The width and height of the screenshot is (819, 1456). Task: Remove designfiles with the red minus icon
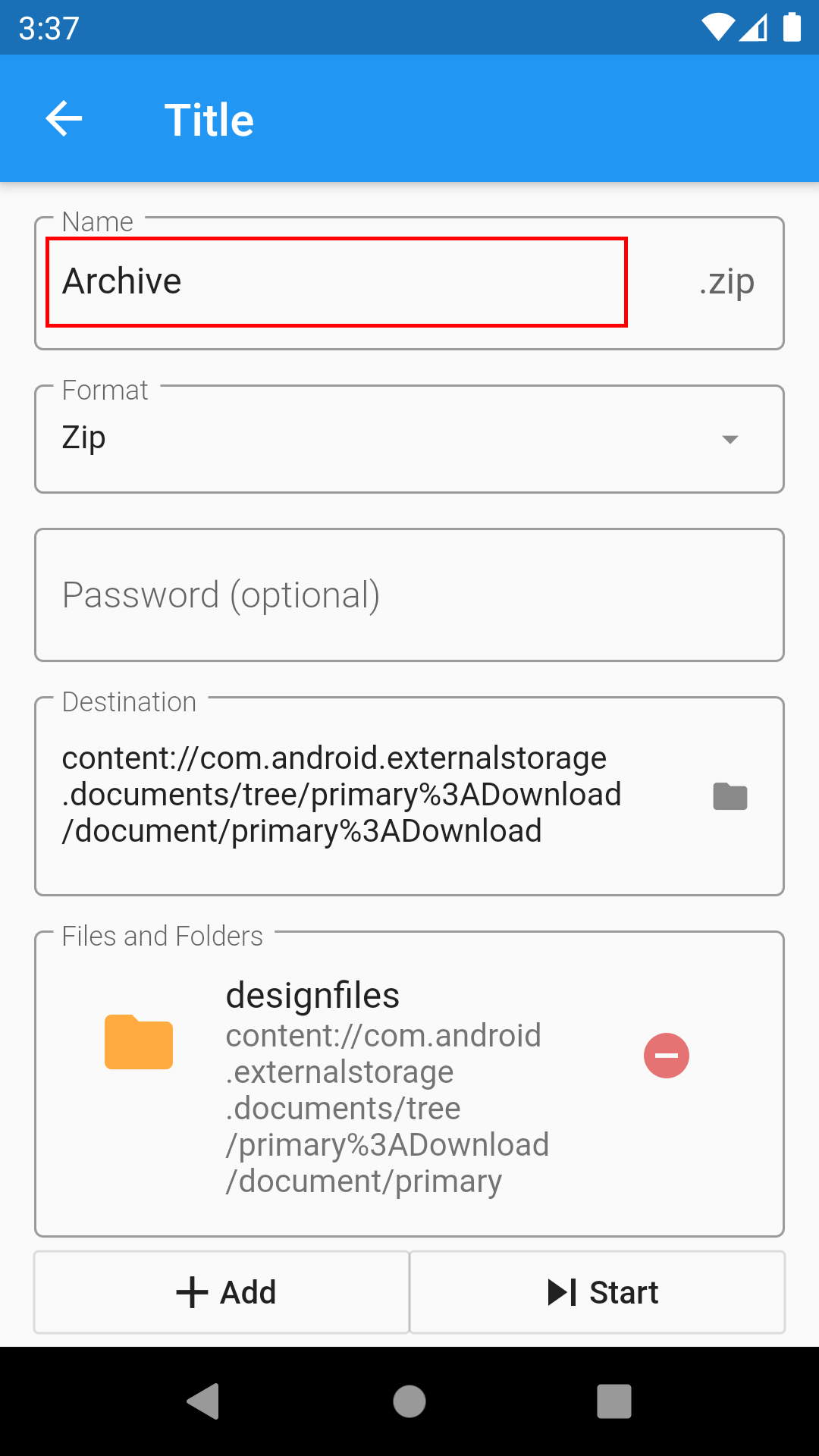666,1056
